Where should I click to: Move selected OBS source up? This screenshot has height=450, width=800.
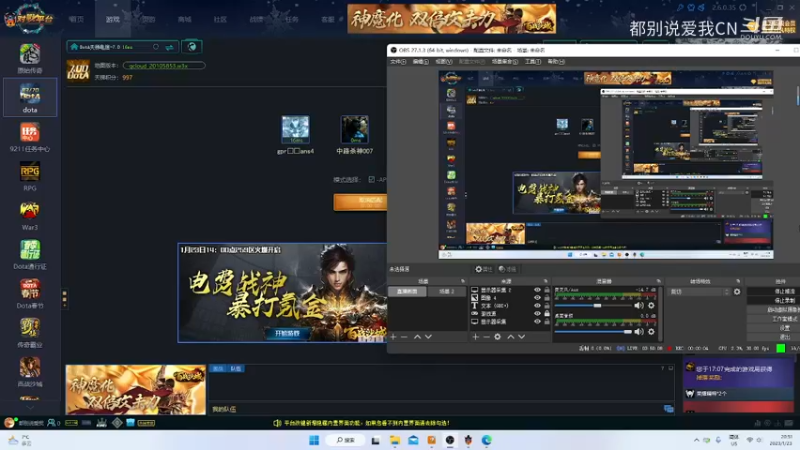pyautogui.click(x=511, y=337)
